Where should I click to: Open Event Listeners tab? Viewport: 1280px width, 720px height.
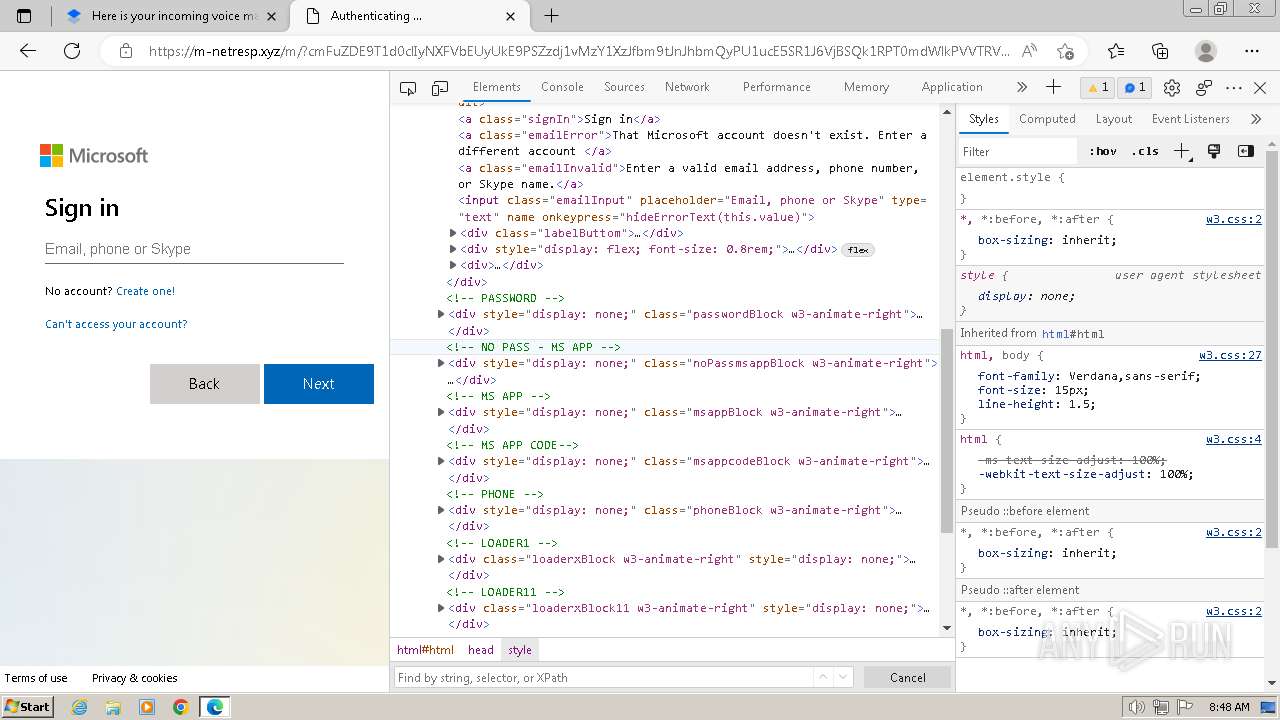[1190, 119]
